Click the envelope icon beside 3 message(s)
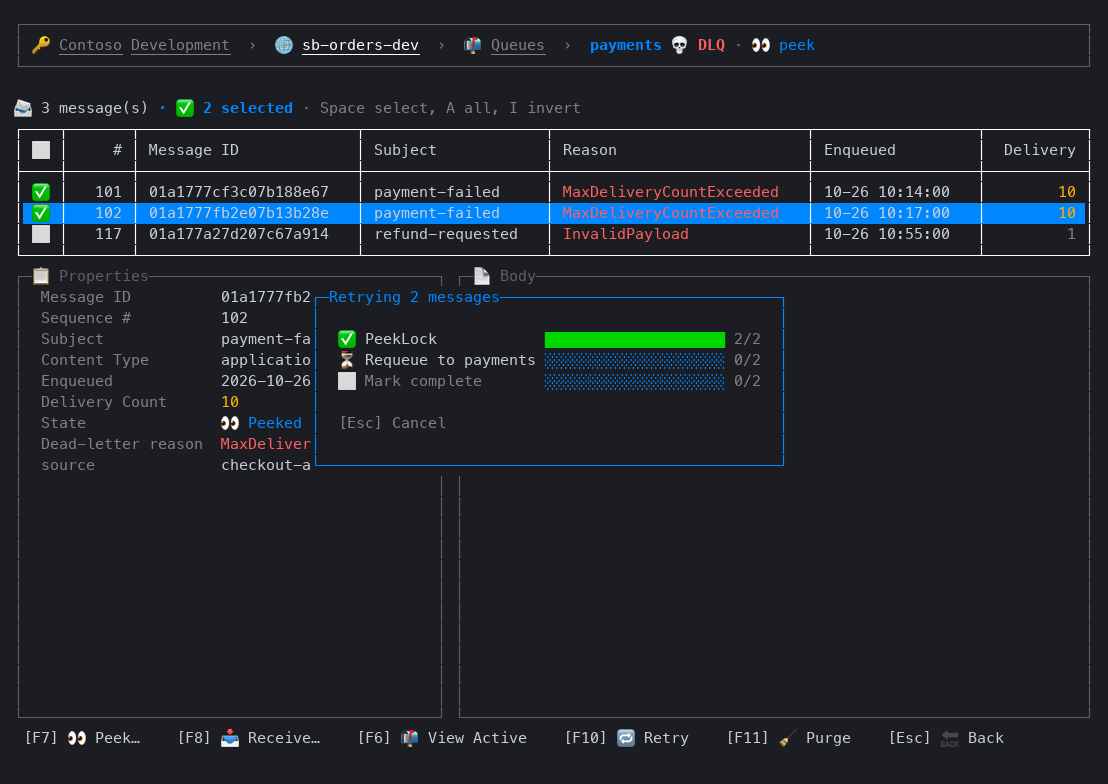The width and height of the screenshot is (1108, 784). [23, 108]
